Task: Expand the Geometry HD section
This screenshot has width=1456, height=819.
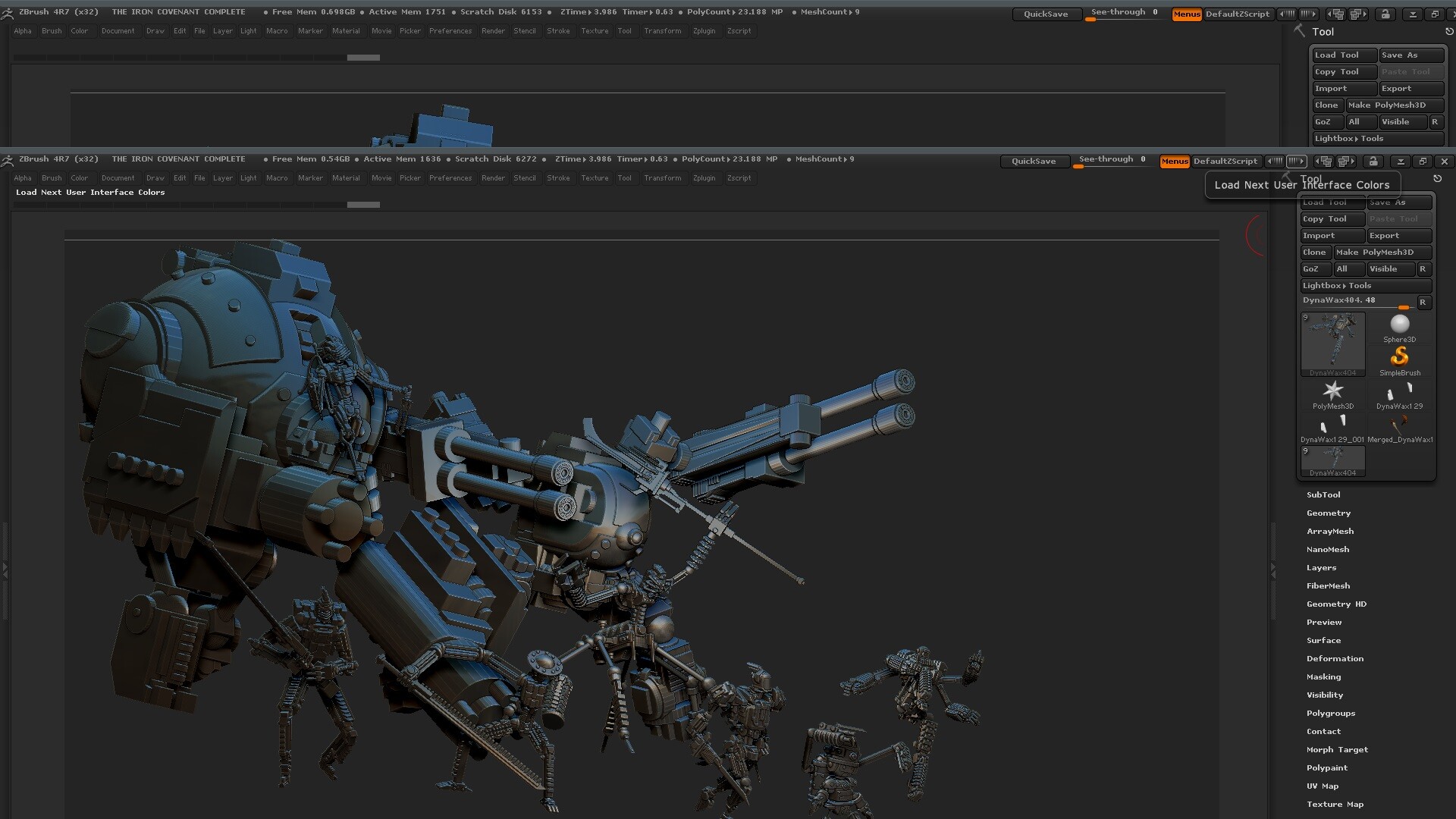Action: (x=1336, y=604)
